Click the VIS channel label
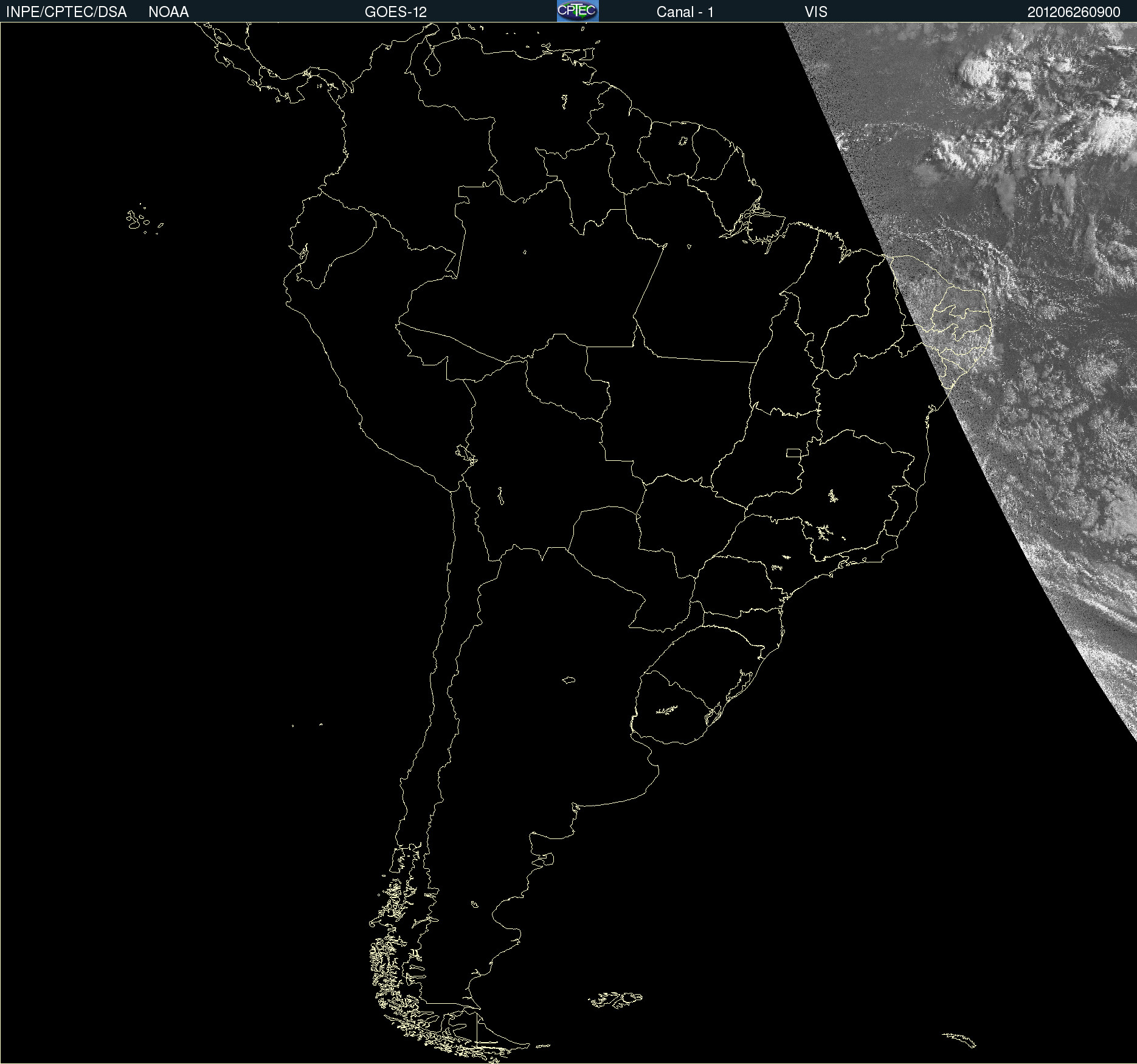 816,12
